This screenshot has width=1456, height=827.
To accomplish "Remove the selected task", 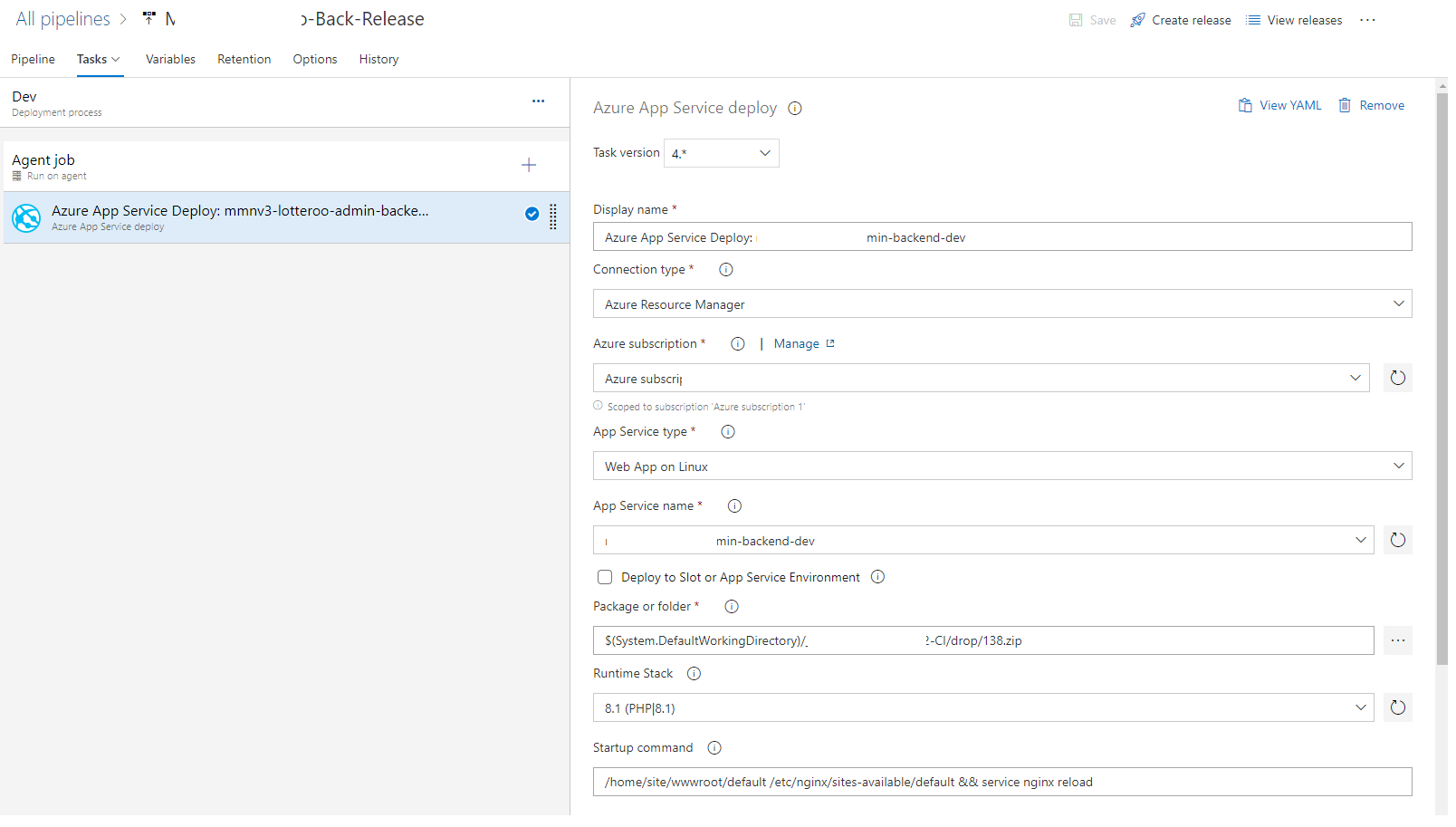I will [1372, 105].
